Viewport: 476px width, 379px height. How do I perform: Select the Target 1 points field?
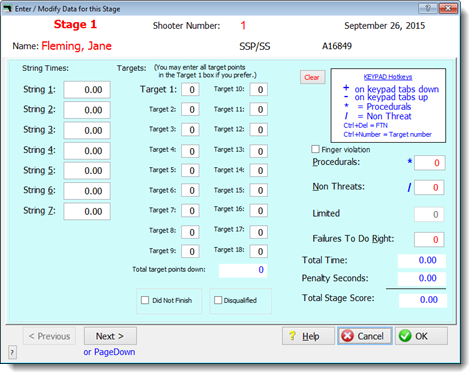tap(190, 90)
